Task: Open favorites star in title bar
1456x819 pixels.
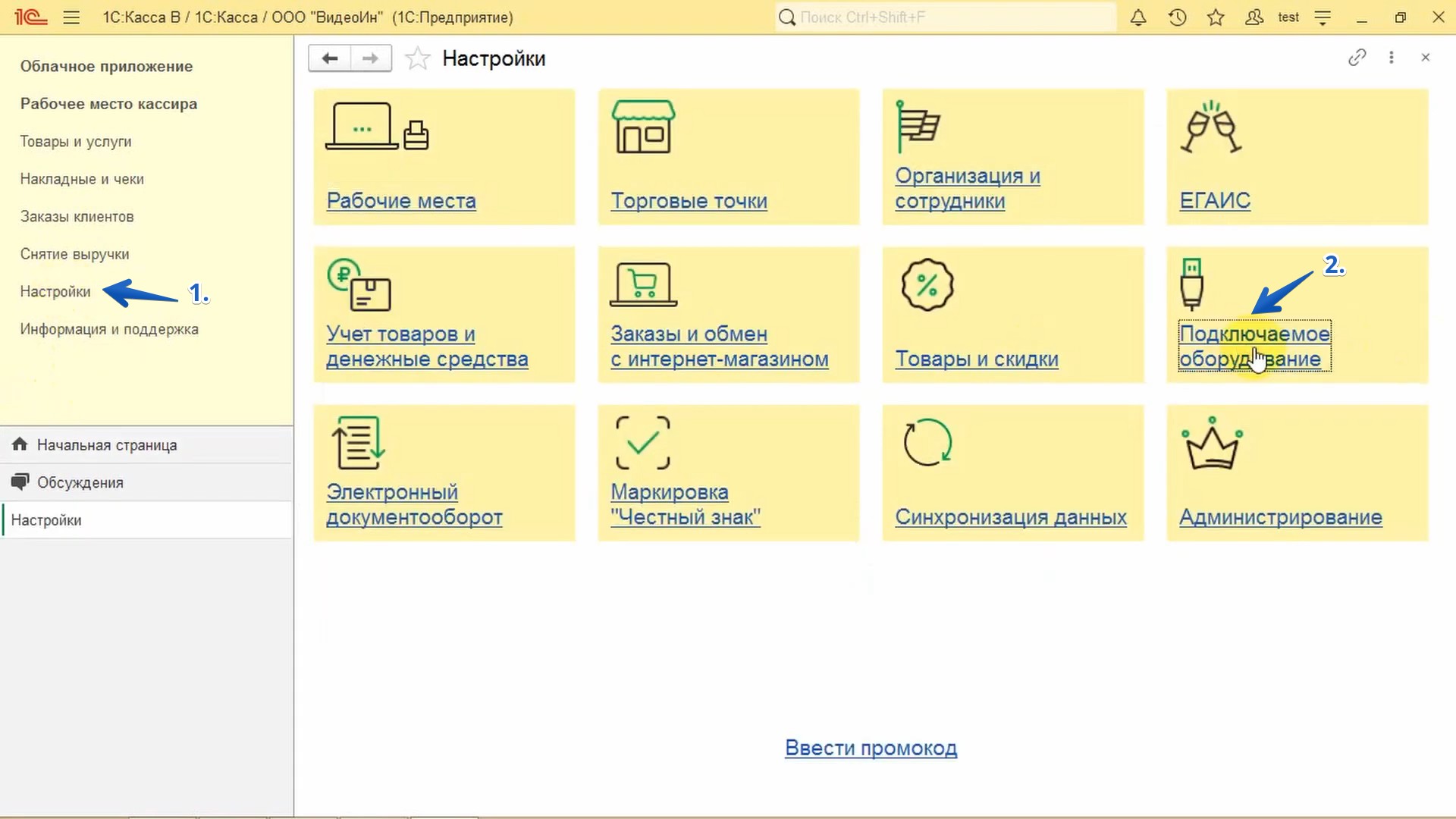Action: click(1216, 17)
